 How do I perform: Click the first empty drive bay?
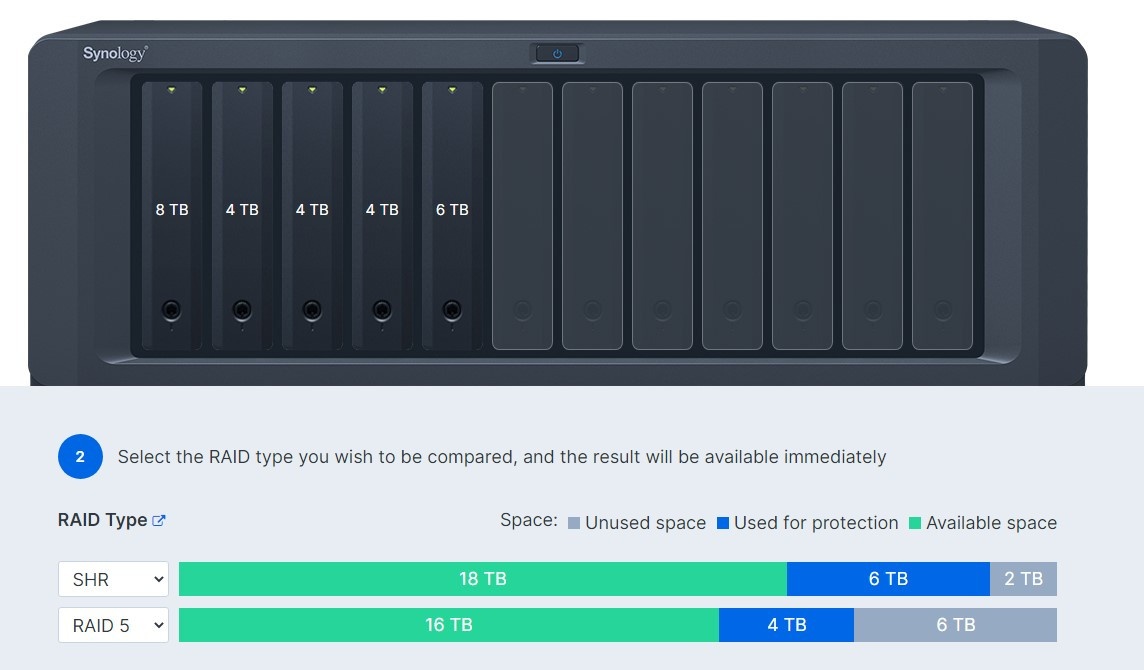tap(522, 215)
